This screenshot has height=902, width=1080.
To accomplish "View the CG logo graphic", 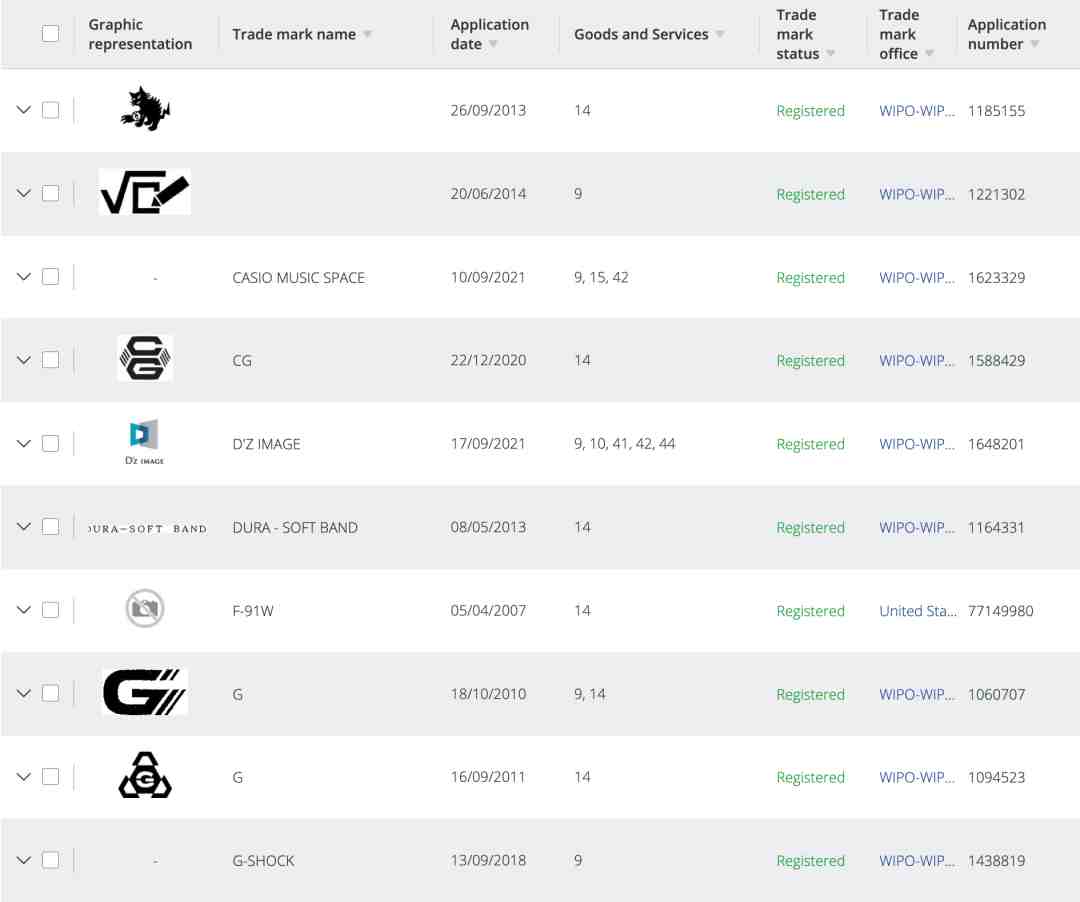I will pos(145,358).
